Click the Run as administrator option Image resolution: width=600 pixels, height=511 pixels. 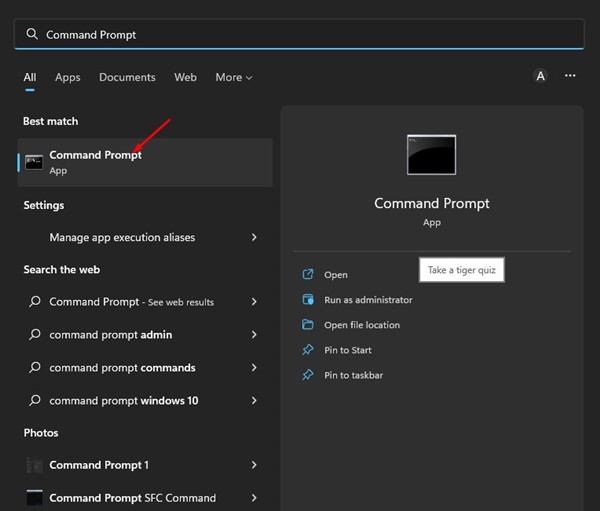click(x=368, y=299)
